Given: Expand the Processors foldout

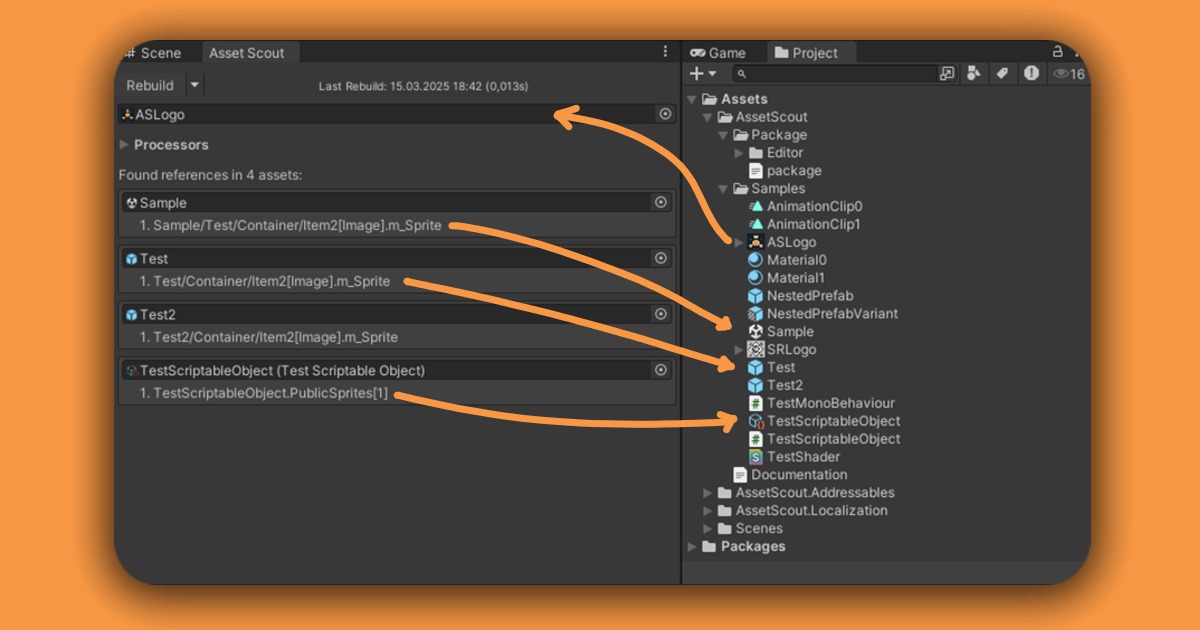Looking at the screenshot, I should [x=124, y=145].
